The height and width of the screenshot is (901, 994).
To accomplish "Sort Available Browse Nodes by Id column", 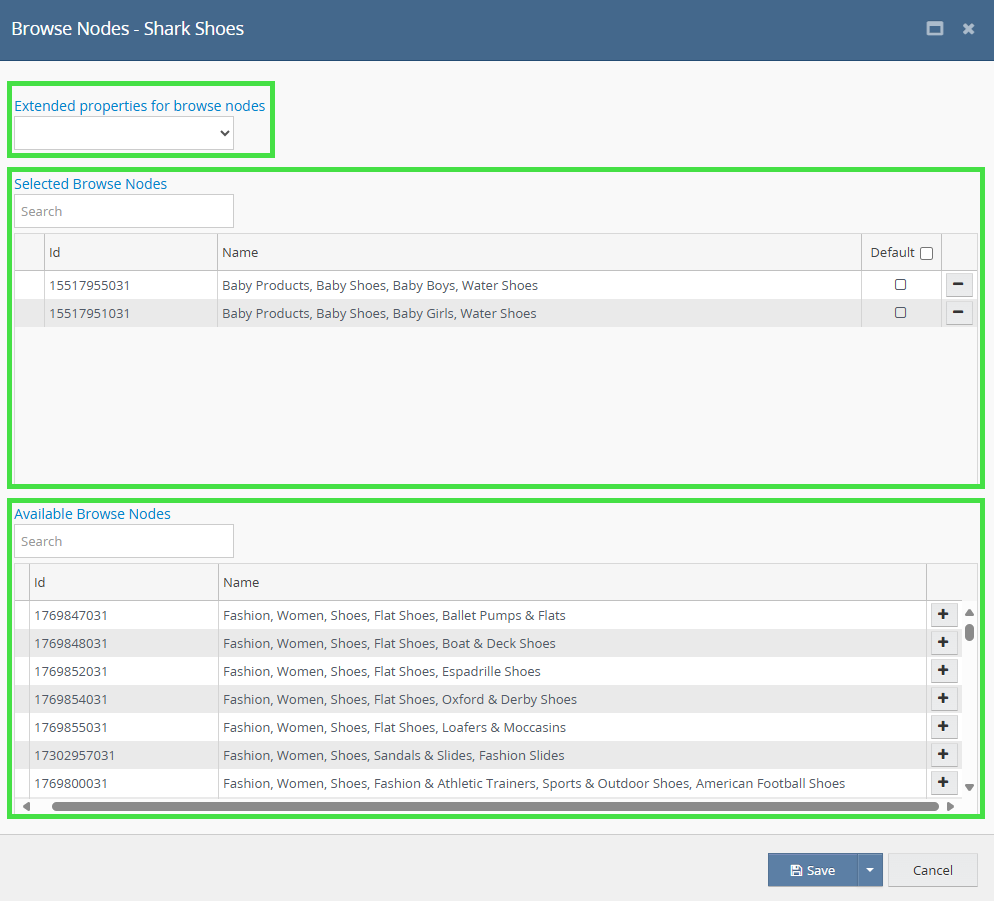I will point(40,582).
